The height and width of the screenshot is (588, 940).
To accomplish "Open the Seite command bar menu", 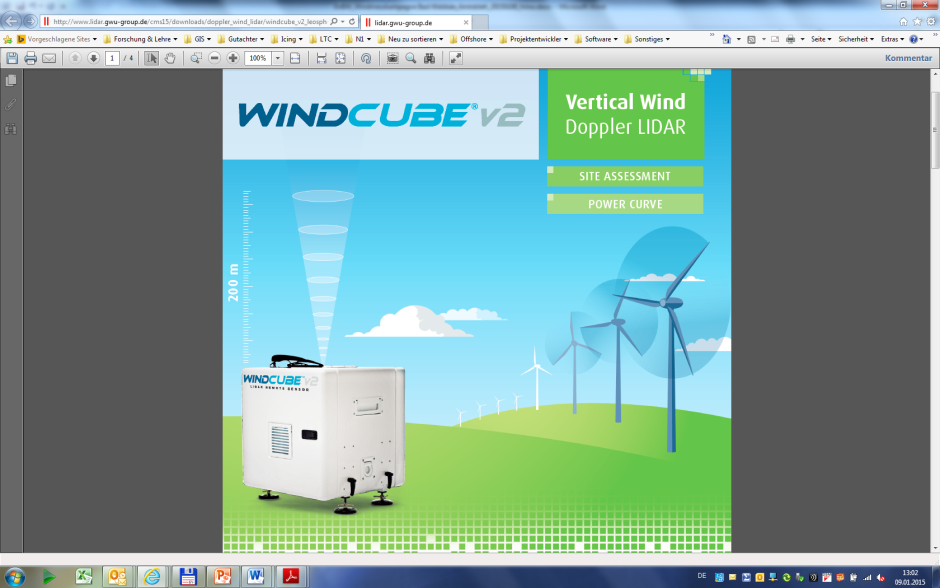I will tap(821, 39).
